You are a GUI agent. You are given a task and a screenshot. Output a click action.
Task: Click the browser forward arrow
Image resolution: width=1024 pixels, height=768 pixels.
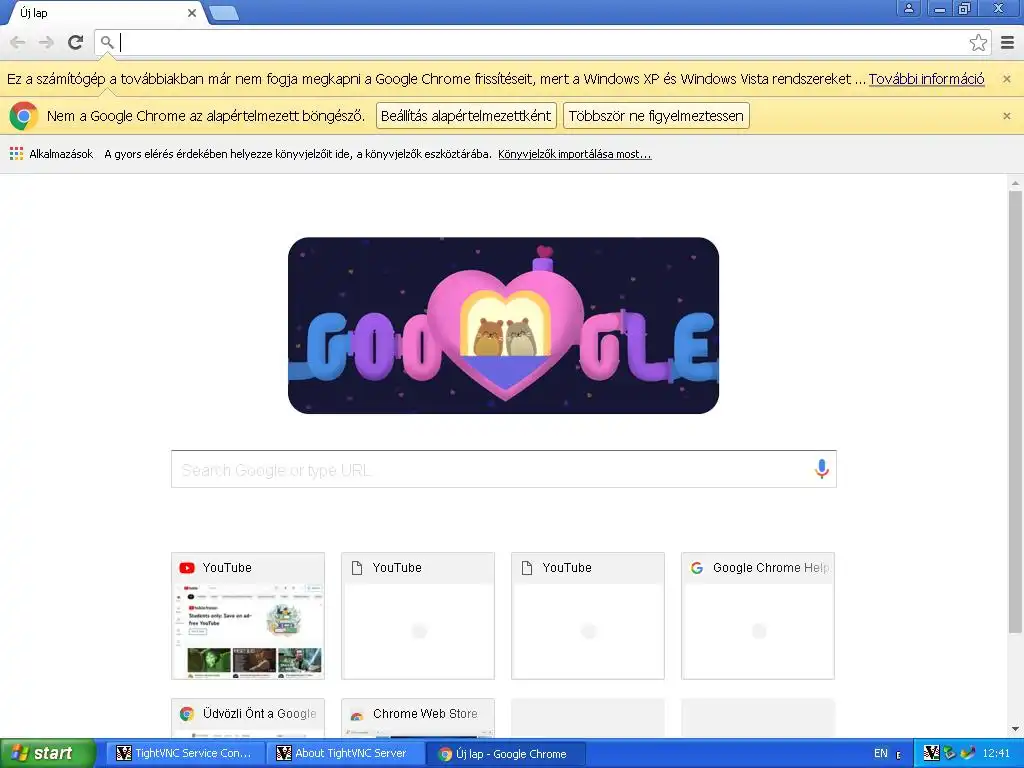pos(46,42)
